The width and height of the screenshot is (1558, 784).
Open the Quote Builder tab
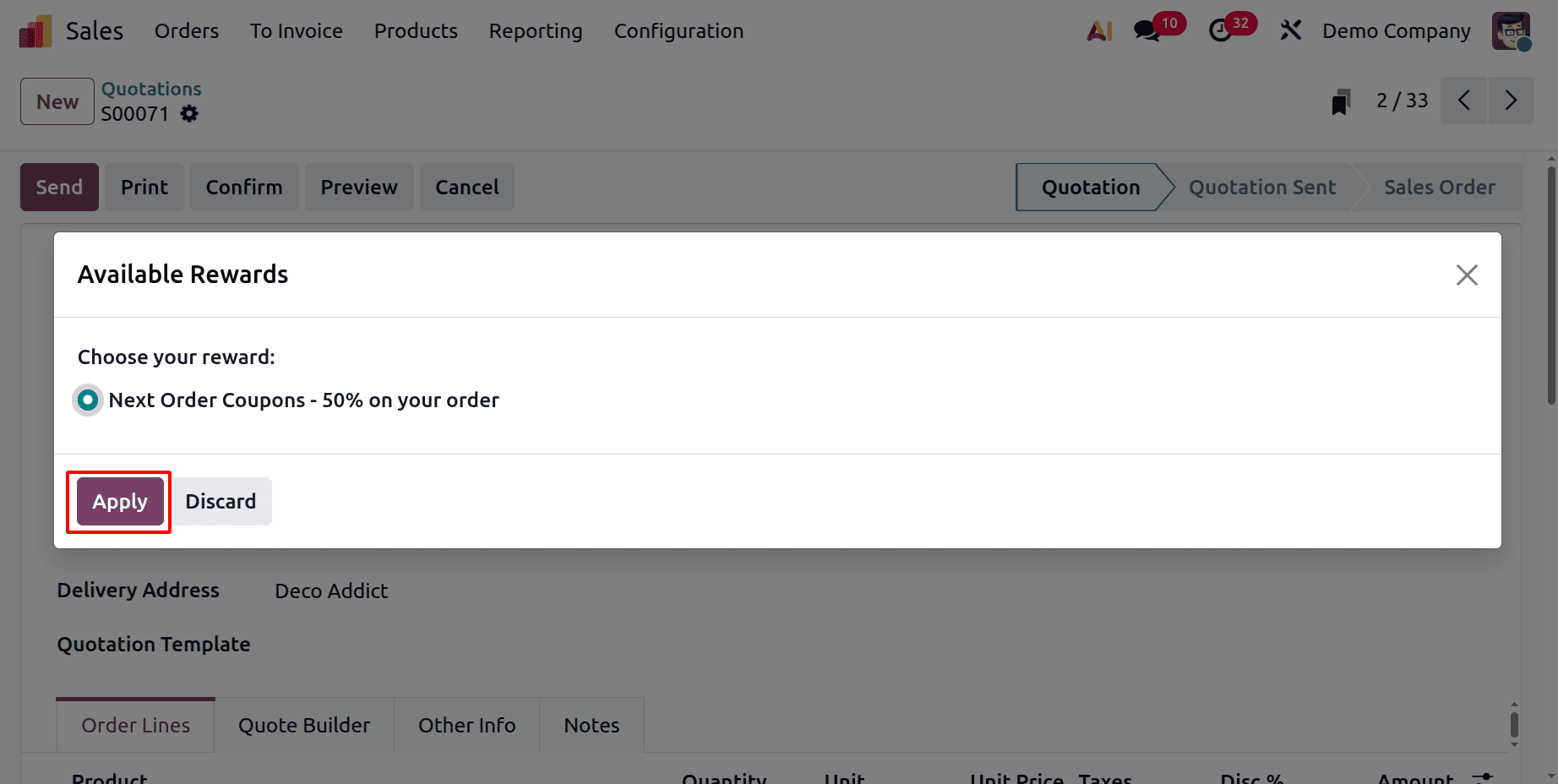[304, 725]
